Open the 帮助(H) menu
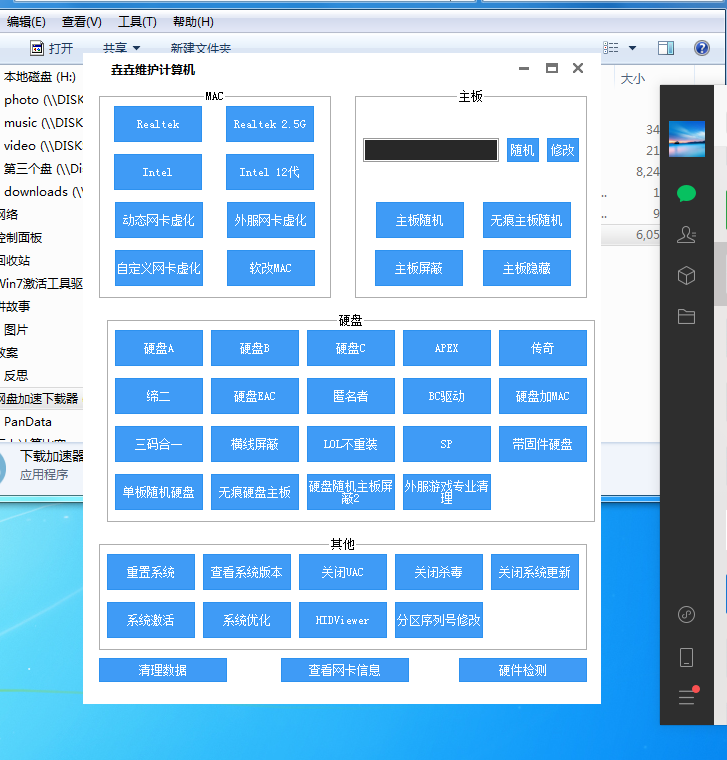 (193, 22)
